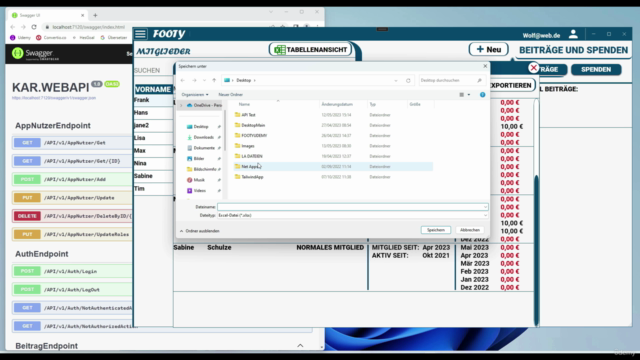Reload the Swagger page in Chrome
This screenshot has height=360, width=640.
(x=34, y=27)
